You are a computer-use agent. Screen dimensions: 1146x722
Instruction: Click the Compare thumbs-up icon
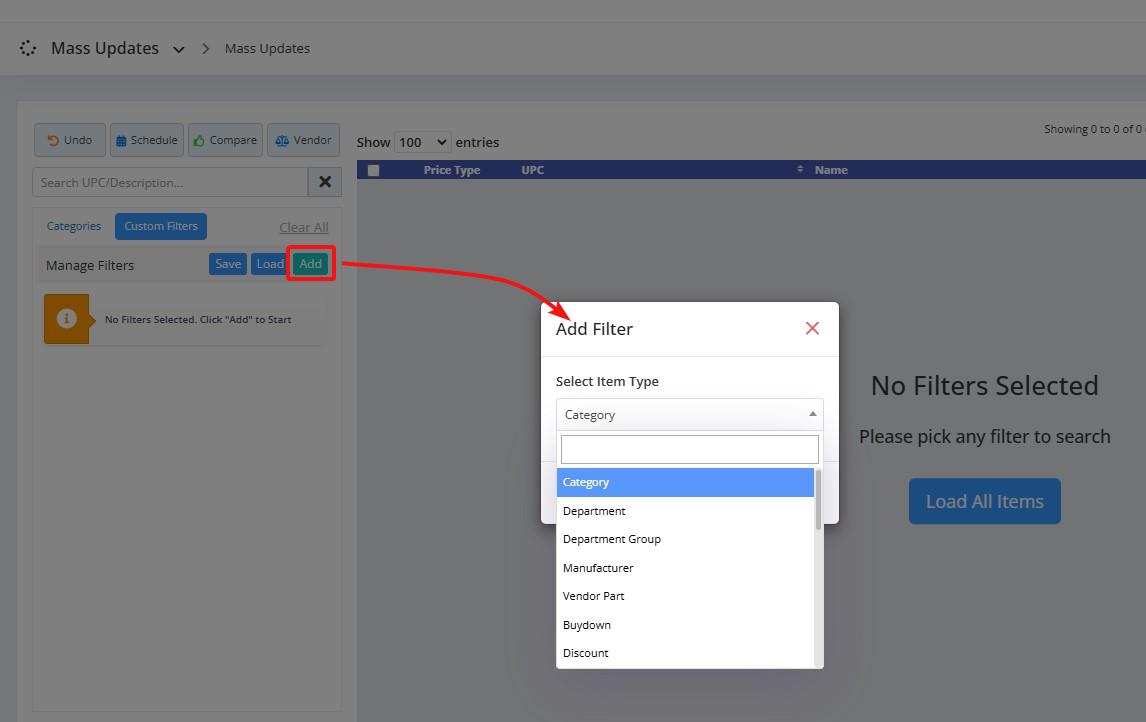(199, 140)
